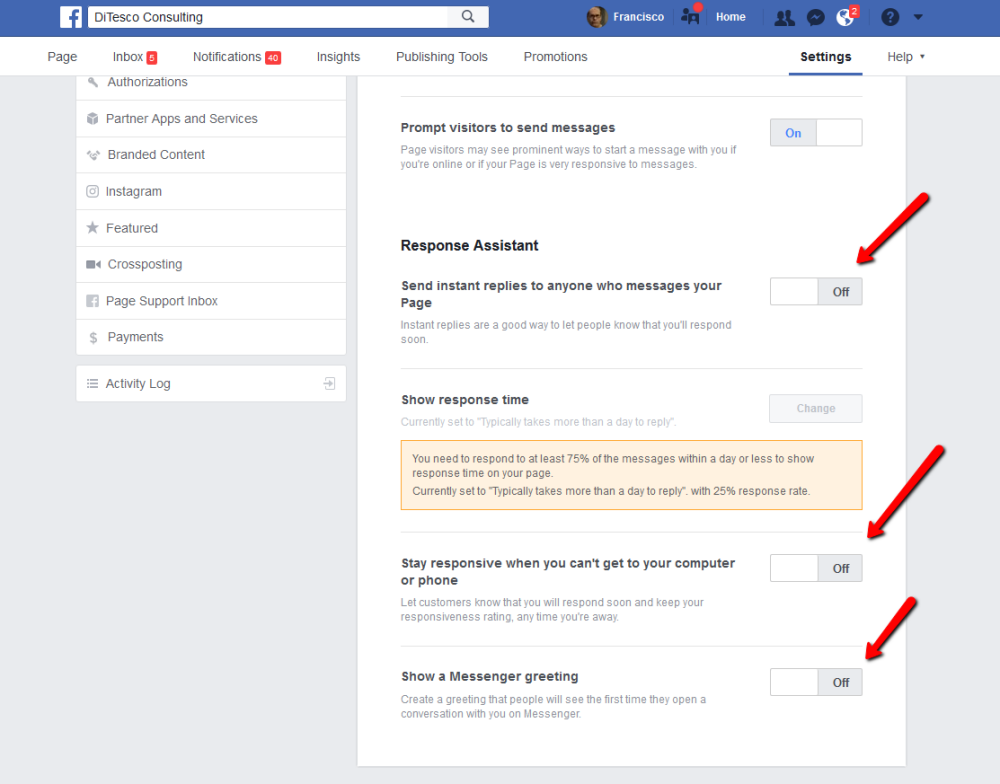Click the Home link
1000x784 pixels.
tap(730, 17)
